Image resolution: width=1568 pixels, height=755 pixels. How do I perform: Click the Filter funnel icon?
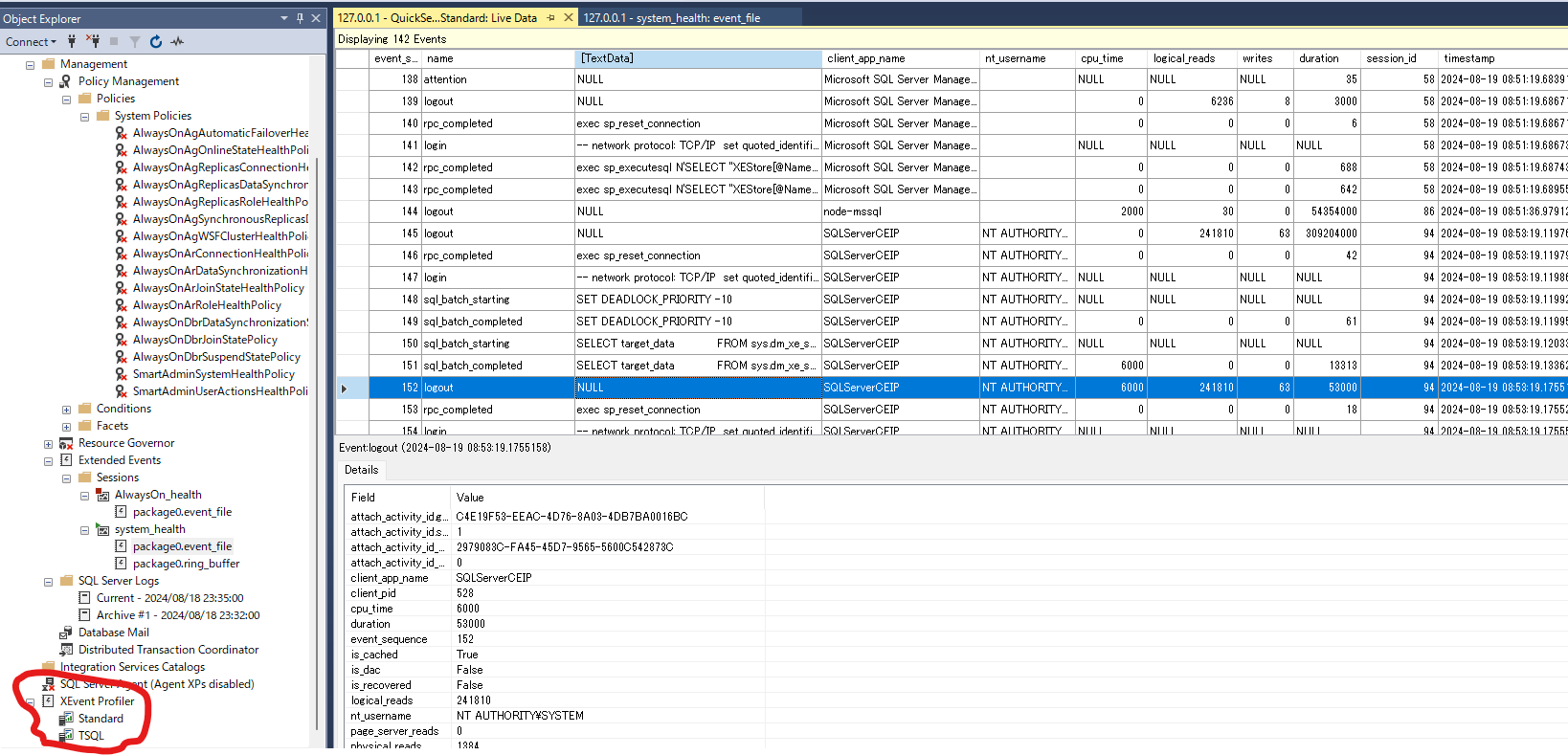(x=135, y=41)
